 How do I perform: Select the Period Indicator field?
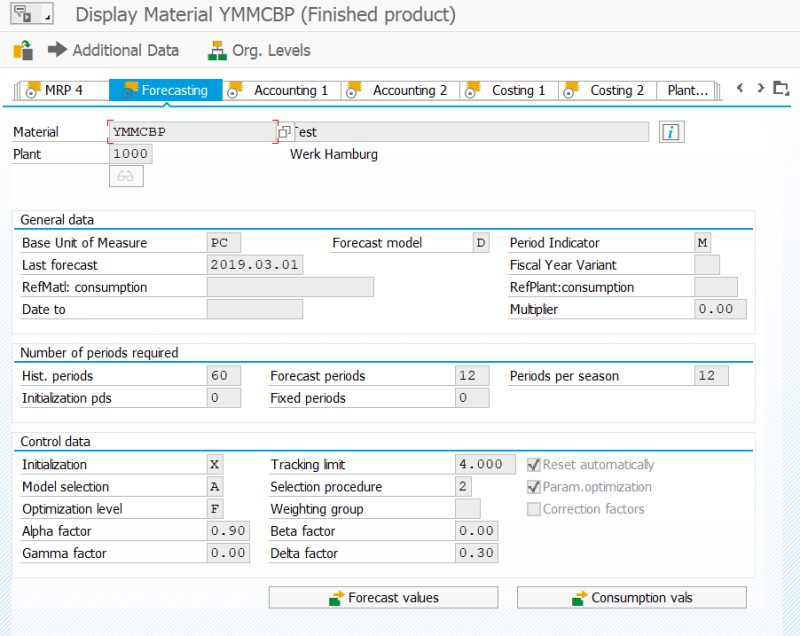pos(703,243)
